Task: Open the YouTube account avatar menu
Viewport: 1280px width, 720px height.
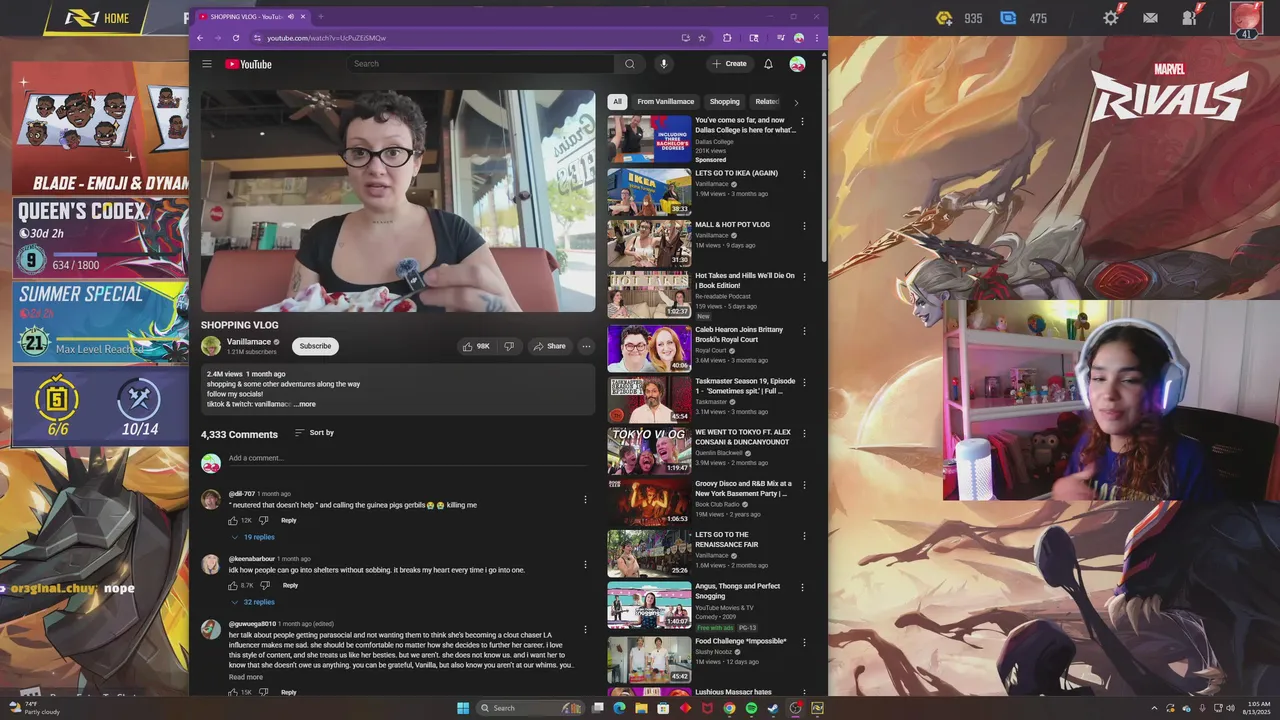Action: coord(797,64)
